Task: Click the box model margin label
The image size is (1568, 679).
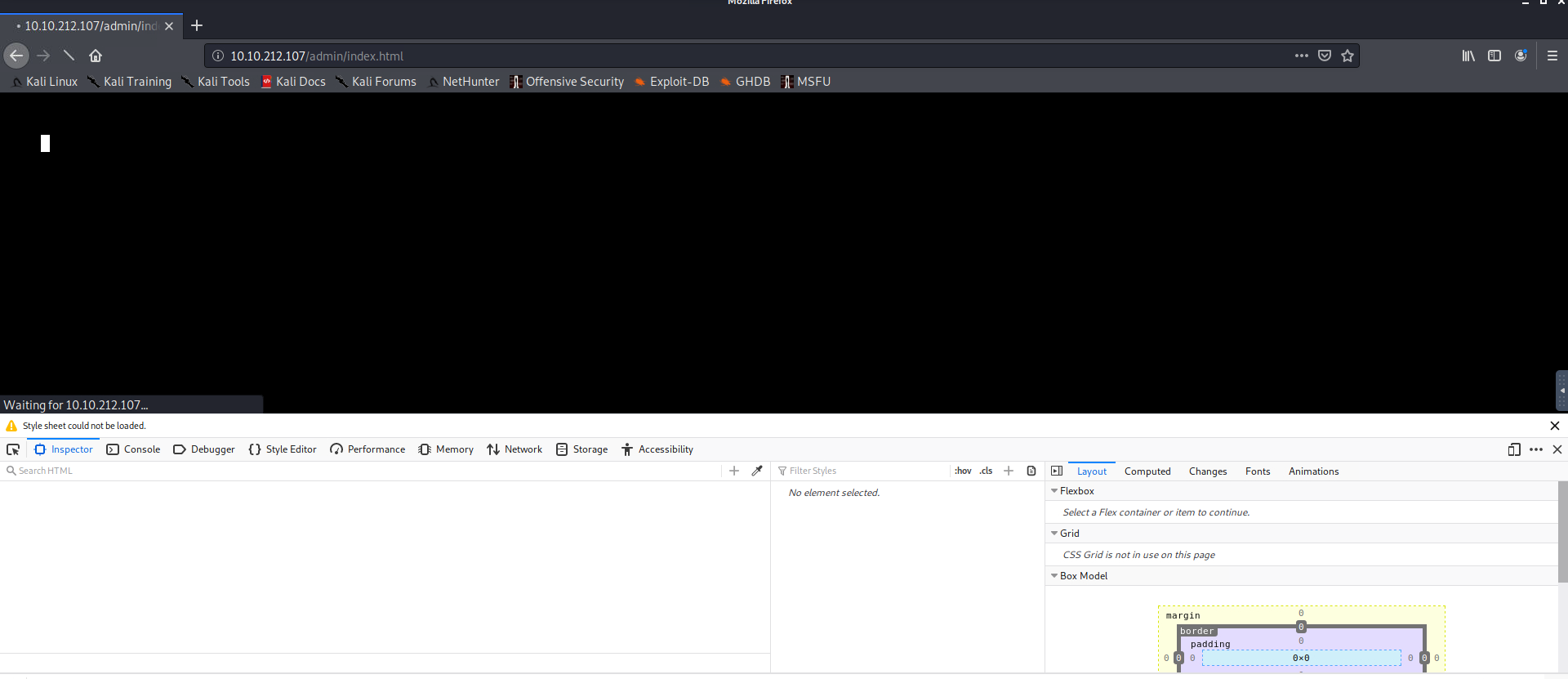Action: click(x=1183, y=615)
